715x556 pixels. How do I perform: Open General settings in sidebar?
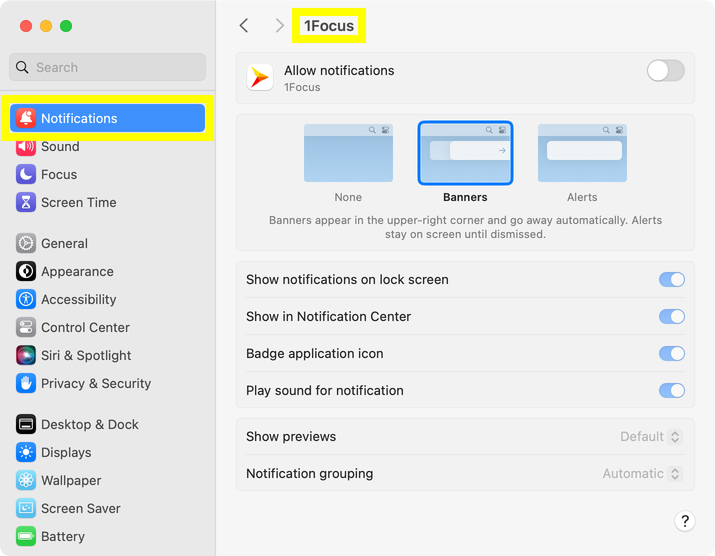(x=107, y=243)
